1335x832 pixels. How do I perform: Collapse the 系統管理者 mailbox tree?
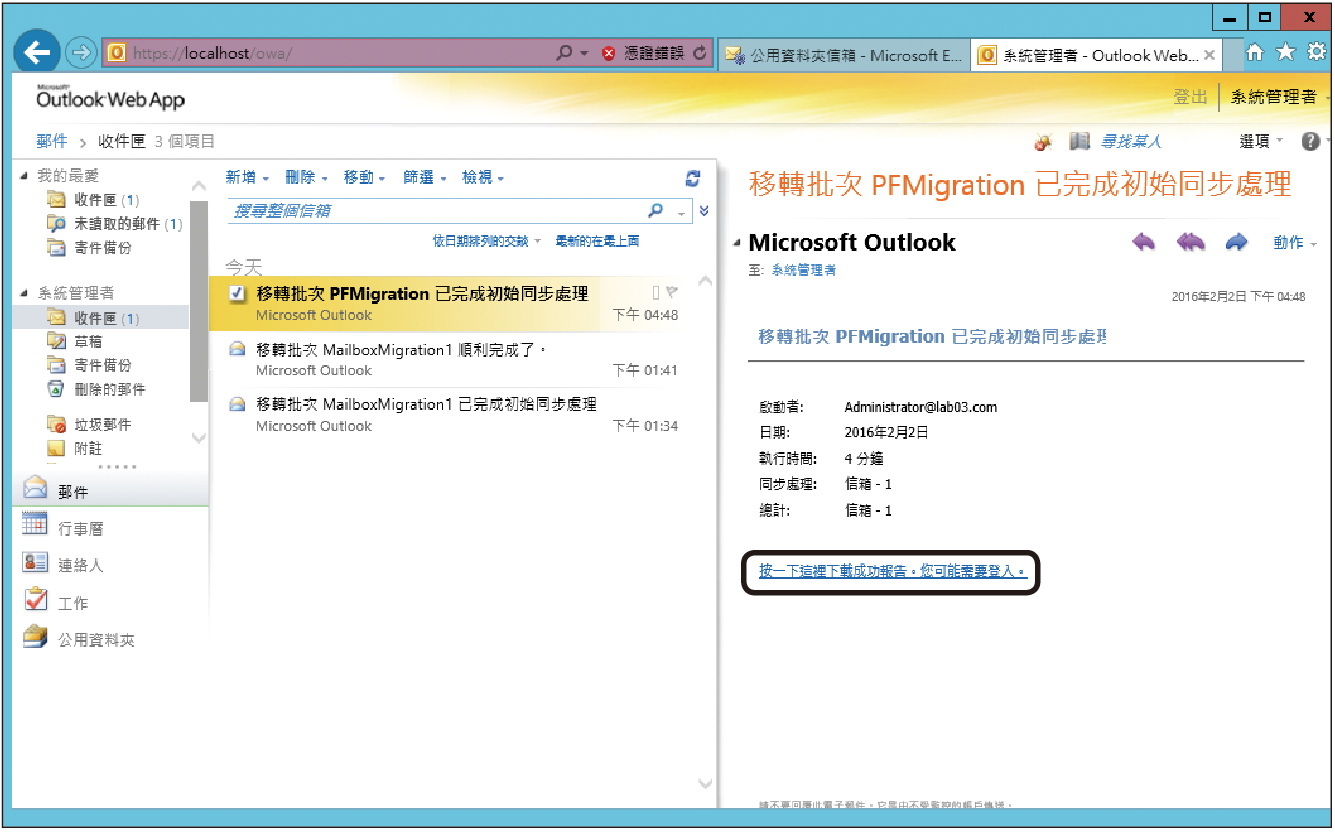coord(24,293)
